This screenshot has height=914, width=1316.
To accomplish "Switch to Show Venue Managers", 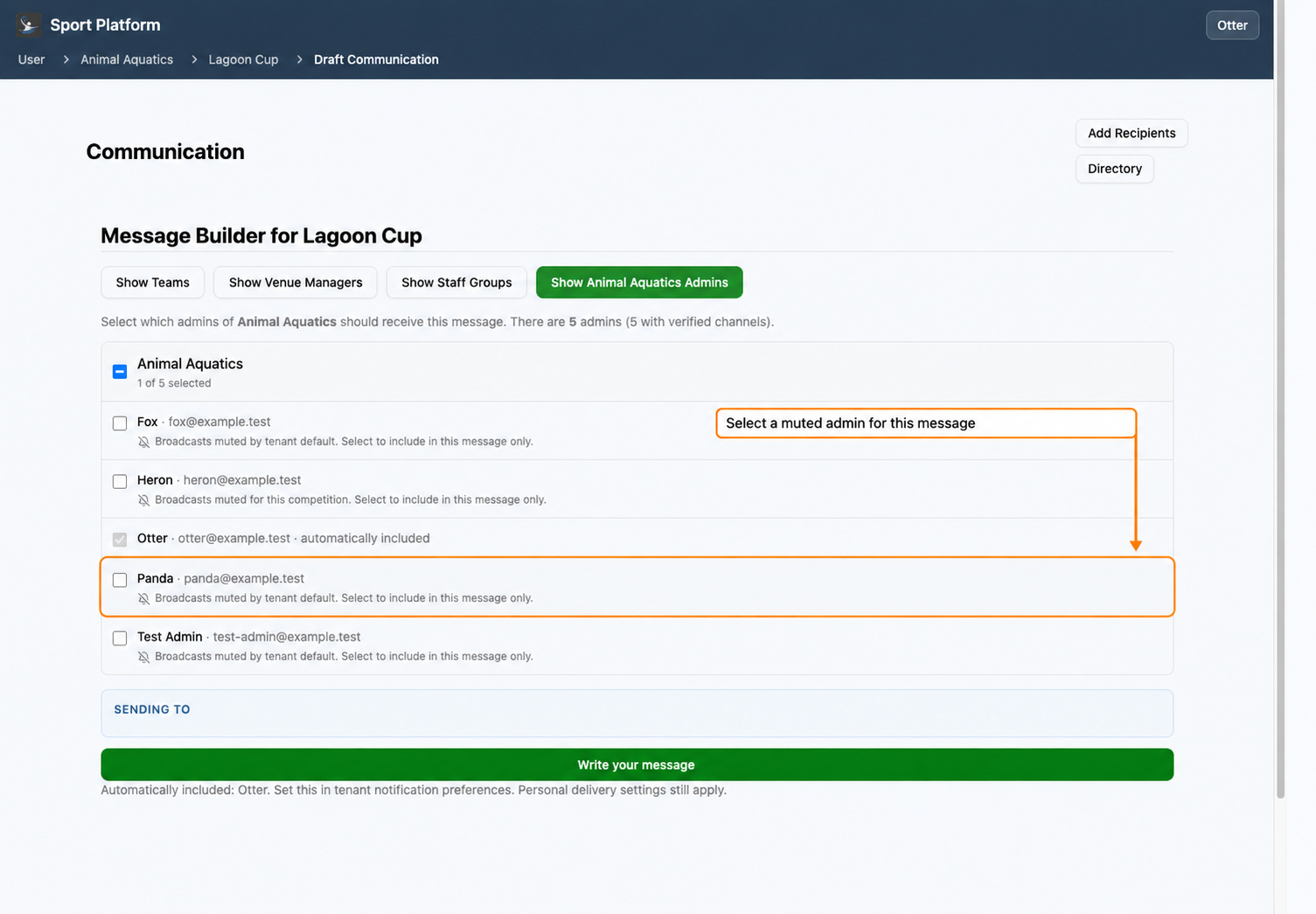I will pyautogui.click(x=296, y=283).
